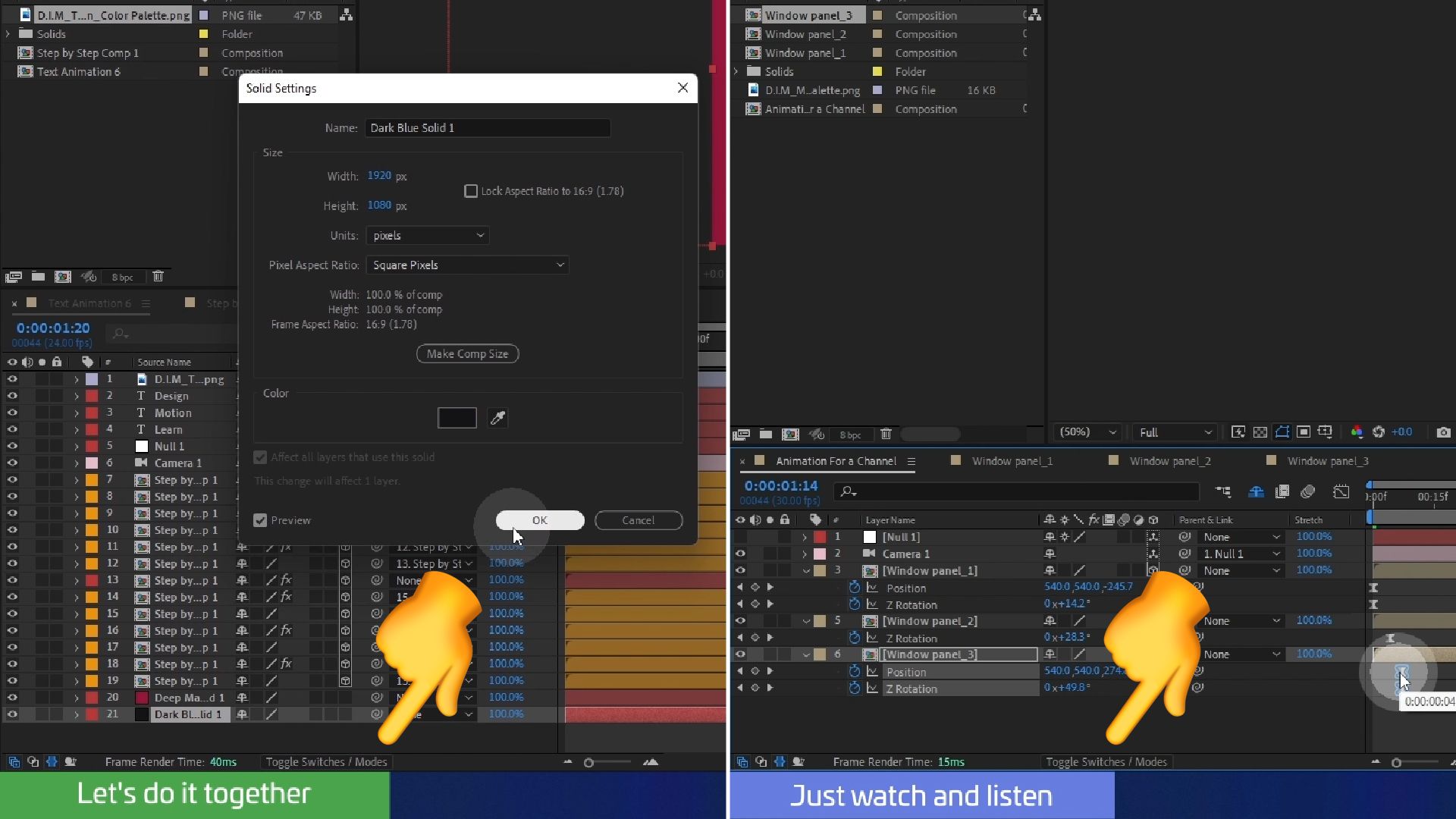Click the Cancel button in Solid Settings
This screenshot has height=819, width=1456.
638,520
